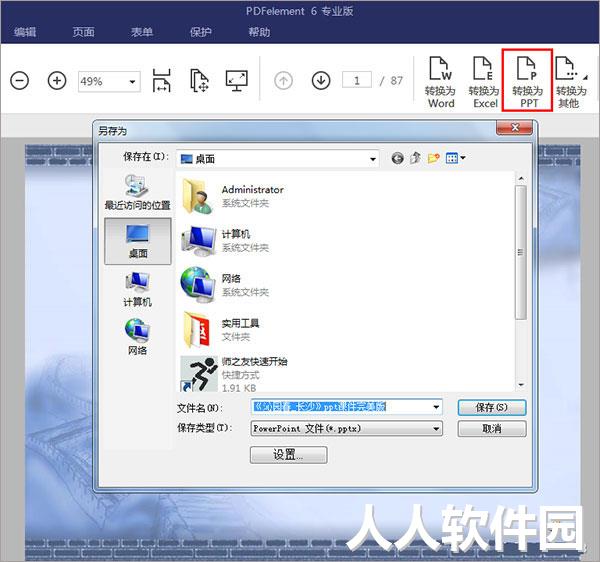
Task: Go to next page with down arrow
Action: pos(321,81)
